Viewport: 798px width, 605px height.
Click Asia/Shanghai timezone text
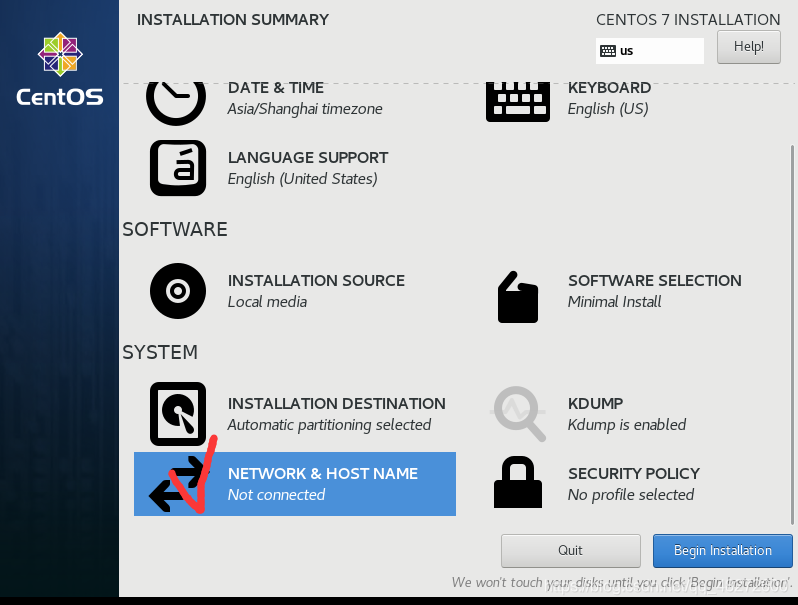click(x=305, y=109)
